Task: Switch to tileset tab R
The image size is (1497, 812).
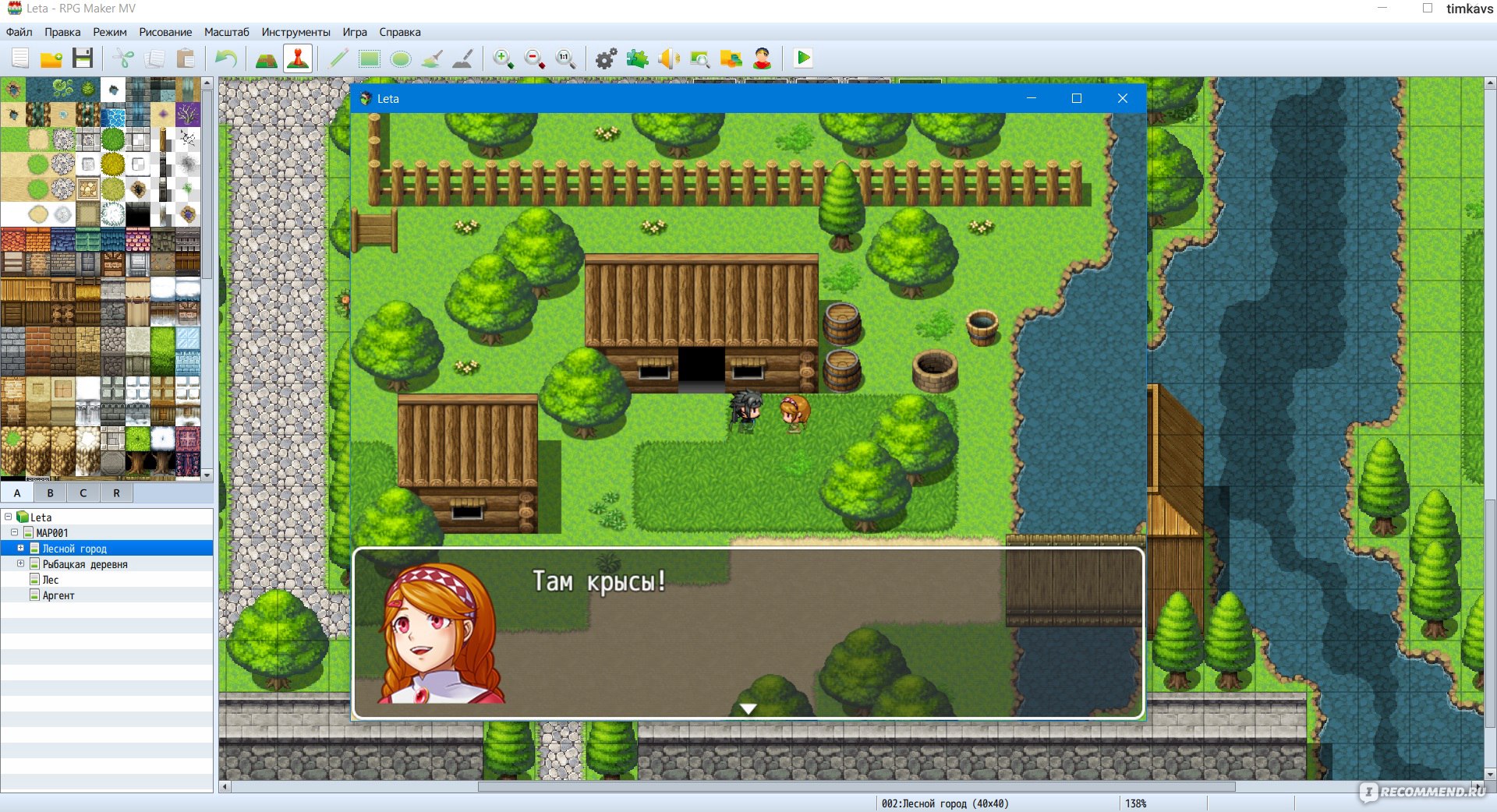Action: [x=117, y=492]
